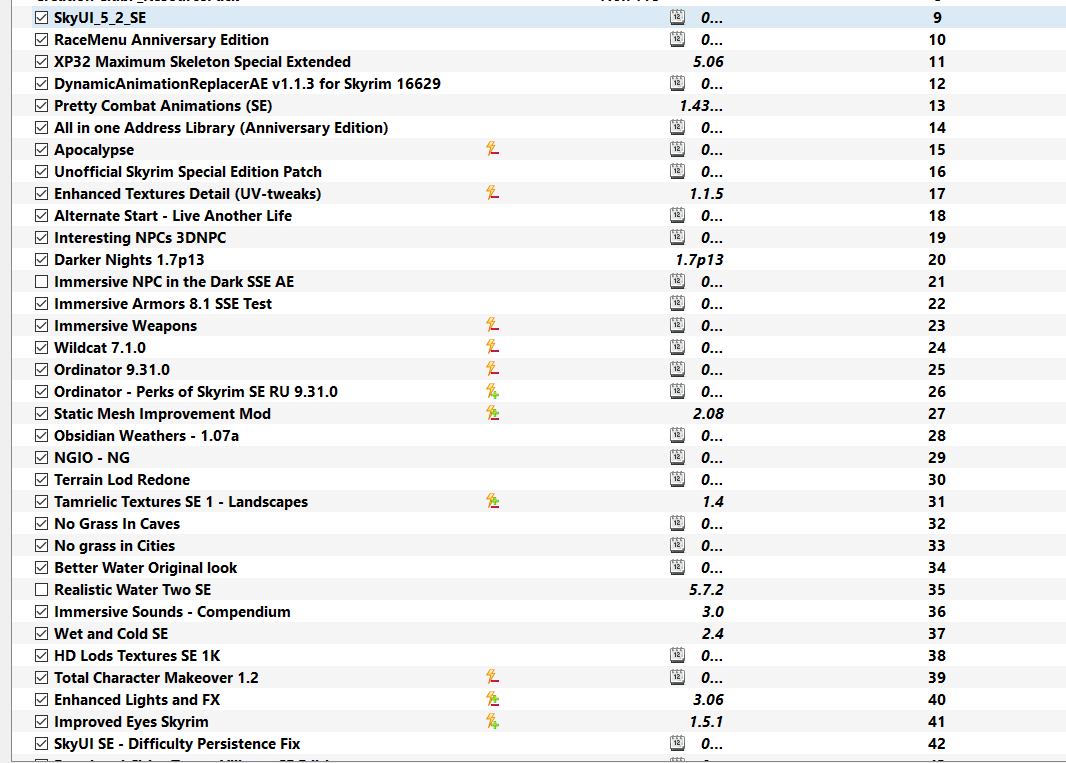Screen dimensions: 1066x763
Task: Click the conflict flag for Ordinator RU 9.31.0
Action: point(493,391)
